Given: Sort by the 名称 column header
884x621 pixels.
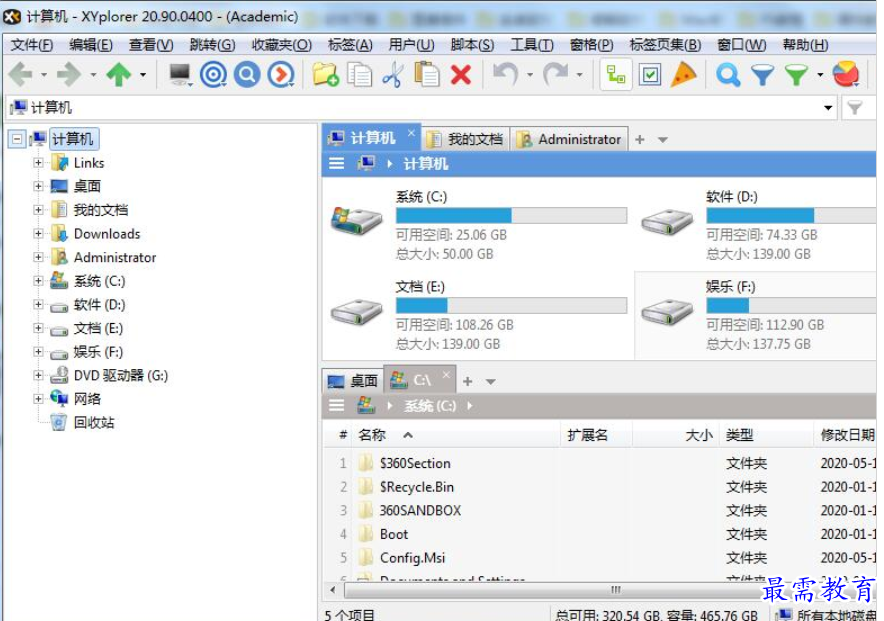Looking at the screenshot, I should coord(373,435).
